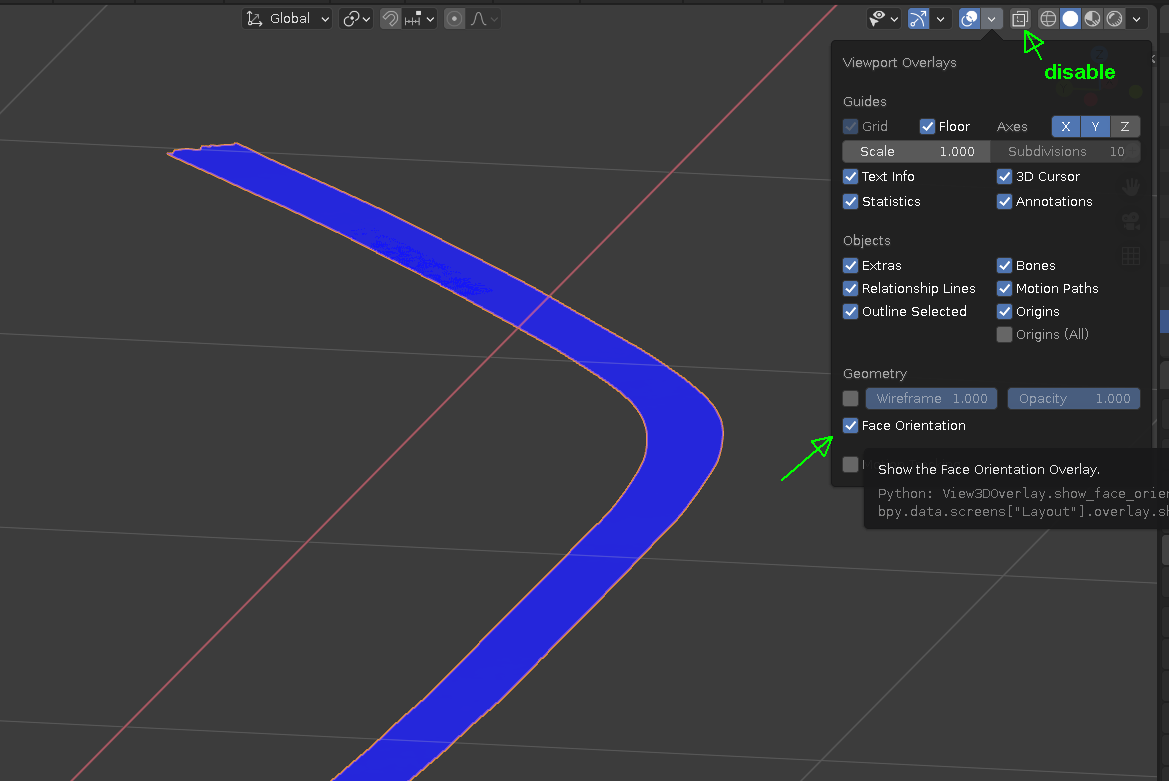Open the pivot point dropdown
The image size is (1169, 781).
point(356,18)
